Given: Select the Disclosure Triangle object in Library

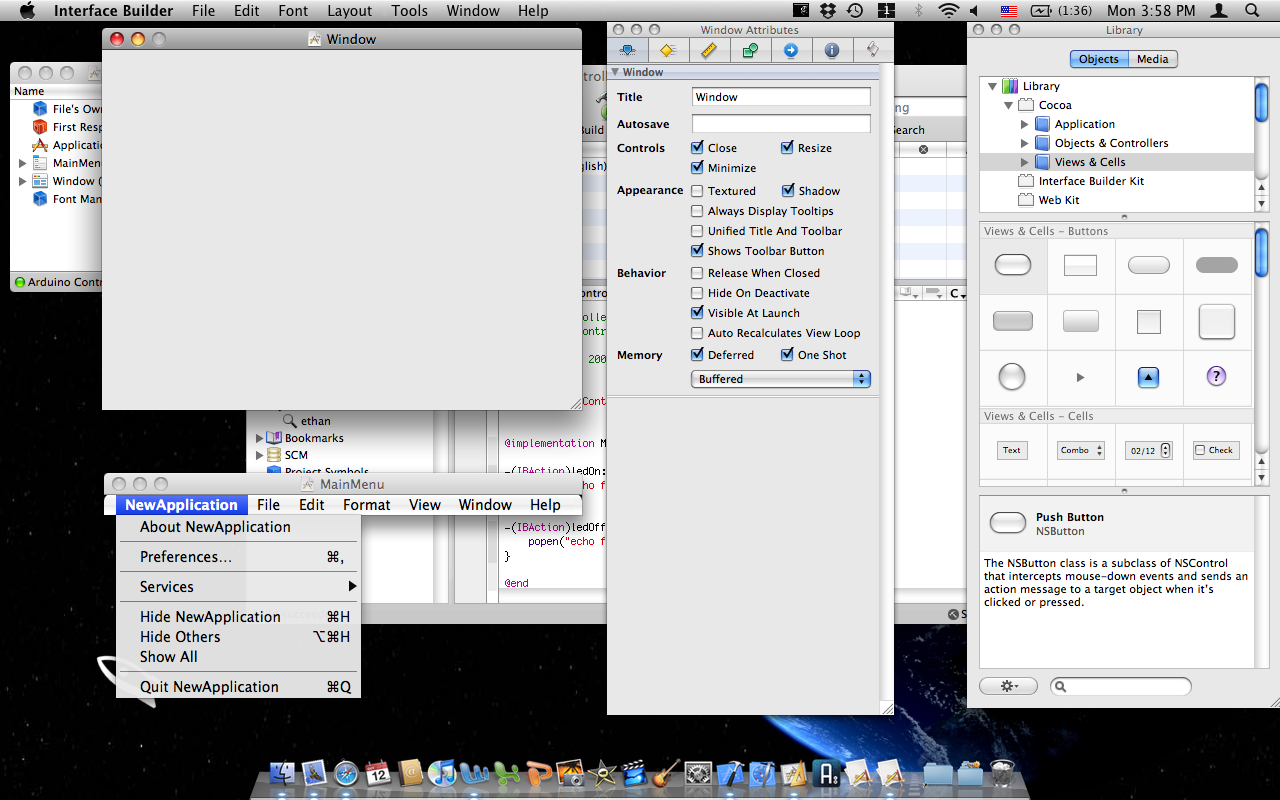Looking at the screenshot, I should (x=1080, y=377).
